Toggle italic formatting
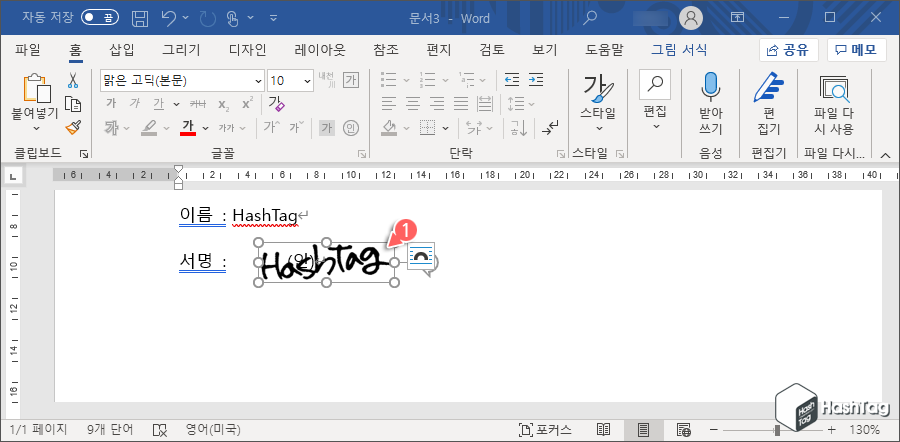The image size is (900, 442). point(135,104)
